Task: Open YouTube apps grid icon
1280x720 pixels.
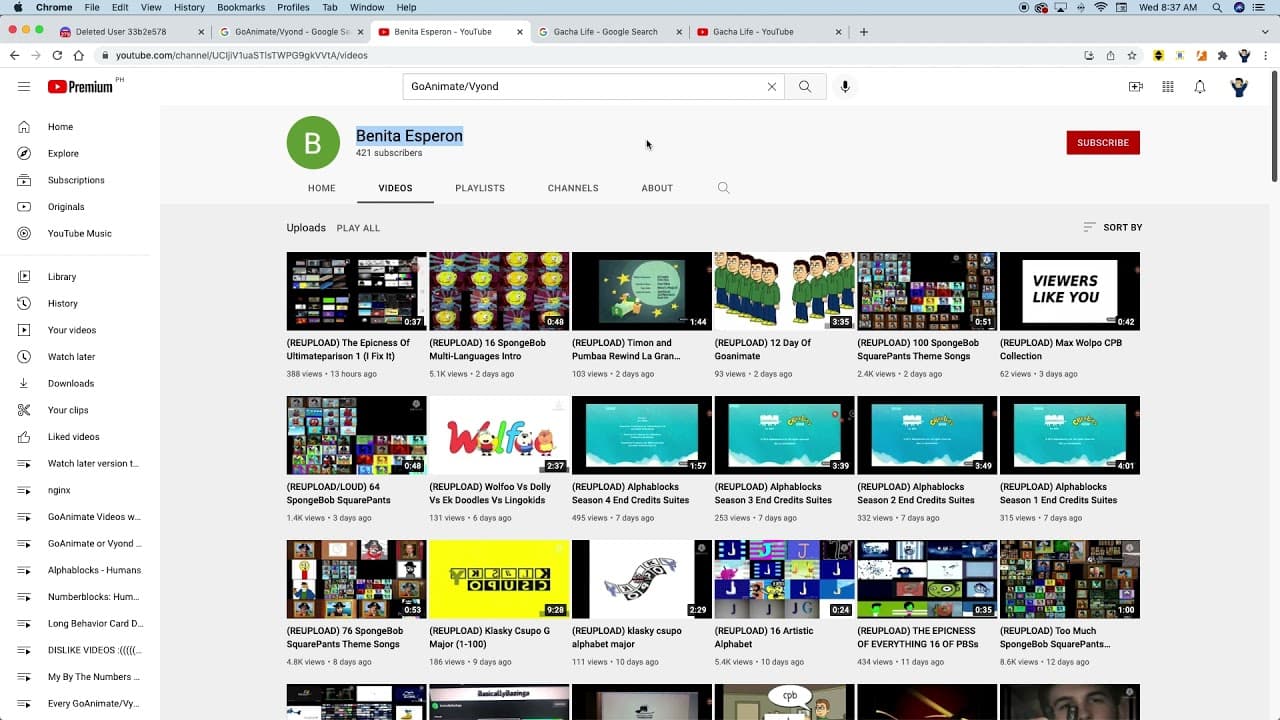Action: coord(1168,87)
